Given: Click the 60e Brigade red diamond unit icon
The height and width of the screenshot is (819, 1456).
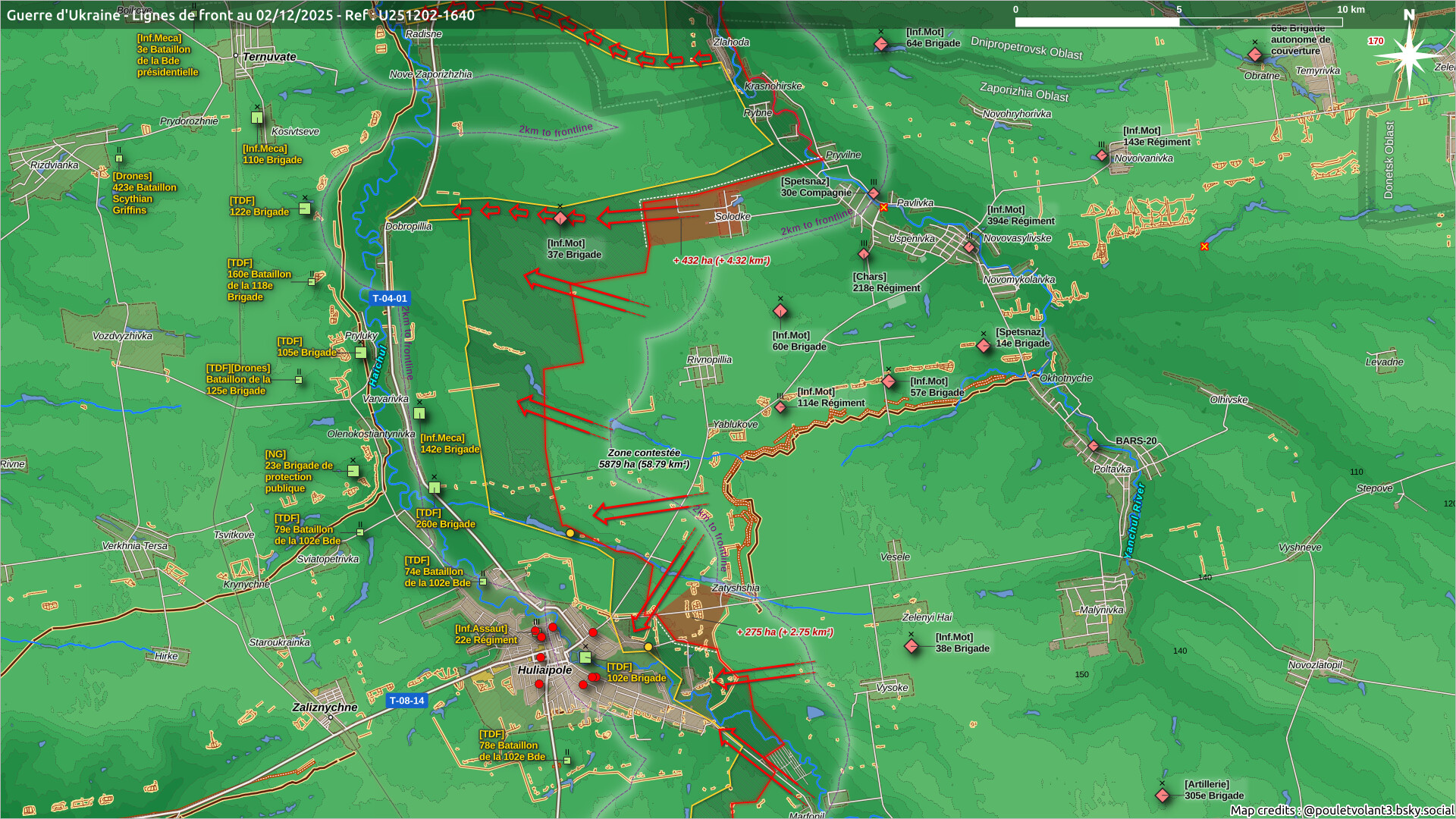Looking at the screenshot, I should tap(780, 311).
